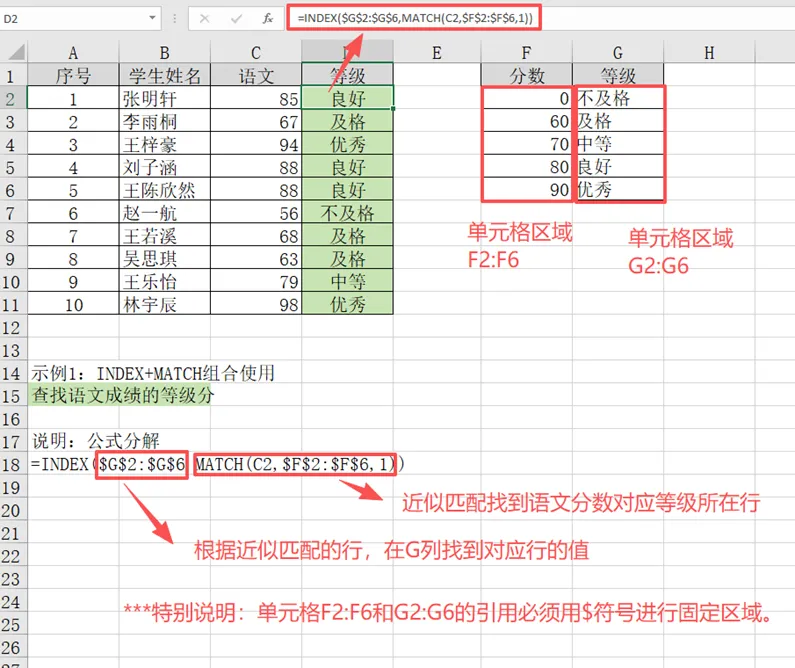This screenshot has width=795, height=668.
Task: Click lookup score cell 80
Action: point(527,167)
